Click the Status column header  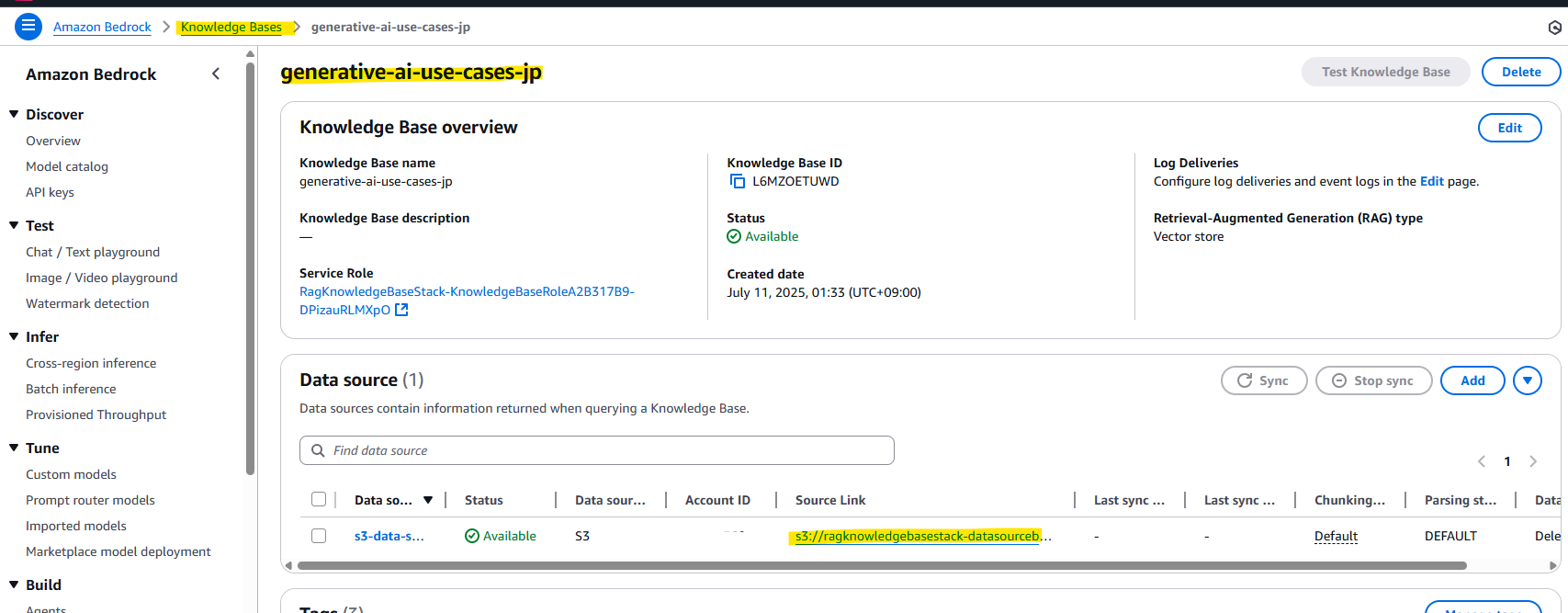(483, 500)
